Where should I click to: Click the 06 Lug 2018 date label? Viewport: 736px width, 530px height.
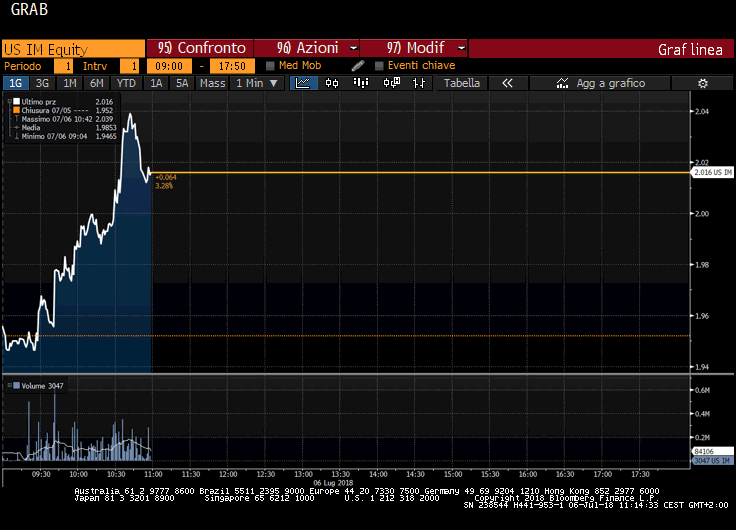[333, 483]
